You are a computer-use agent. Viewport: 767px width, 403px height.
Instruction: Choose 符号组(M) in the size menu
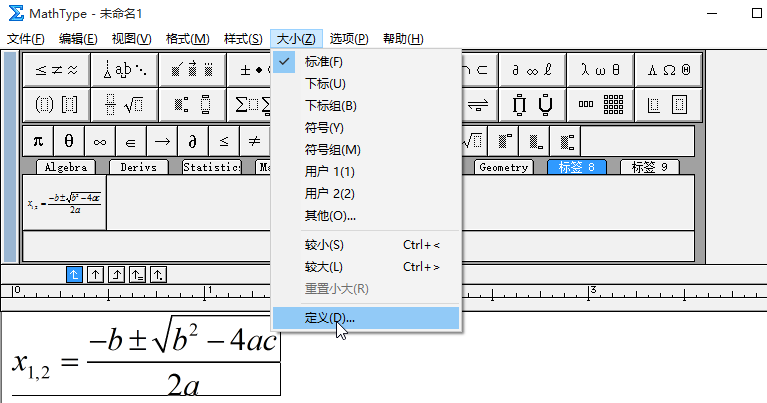click(x=366, y=150)
